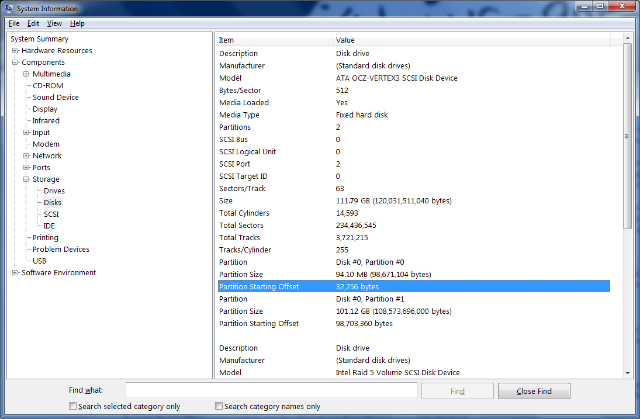The height and width of the screenshot is (419, 640).
Task: Click the details pane scroll up arrow
Action: pyautogui.click(x=627, y=38)
